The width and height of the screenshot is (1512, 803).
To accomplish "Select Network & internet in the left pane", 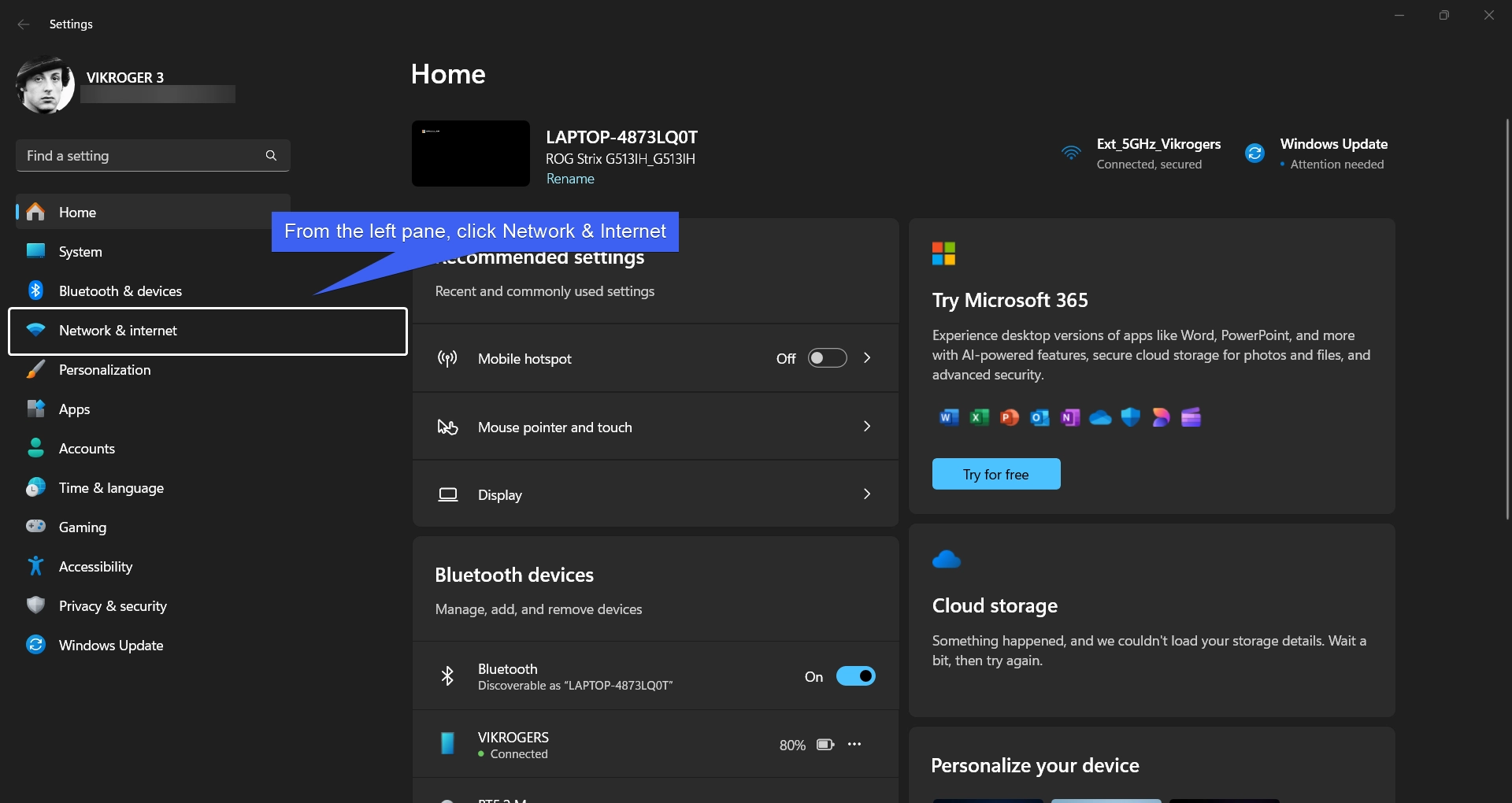I will [x=208, y=331].
